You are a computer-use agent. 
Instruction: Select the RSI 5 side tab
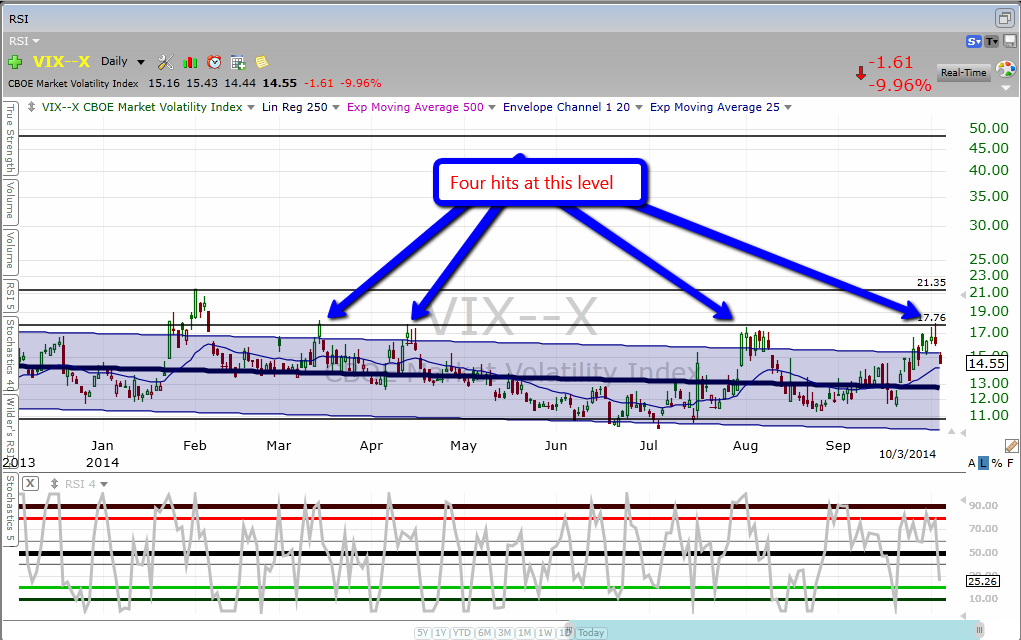(x=10, y=296)
